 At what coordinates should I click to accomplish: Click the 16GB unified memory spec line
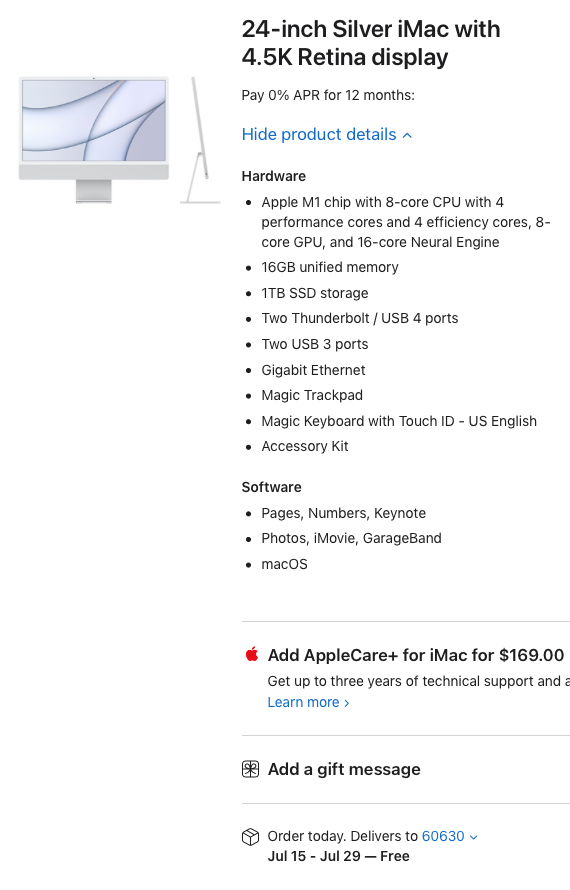[x=330, y=267]
